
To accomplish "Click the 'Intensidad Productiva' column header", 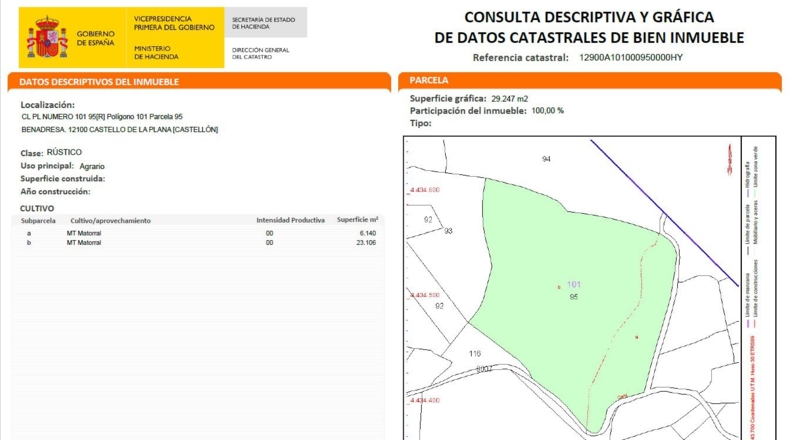I will coord(290,220).
